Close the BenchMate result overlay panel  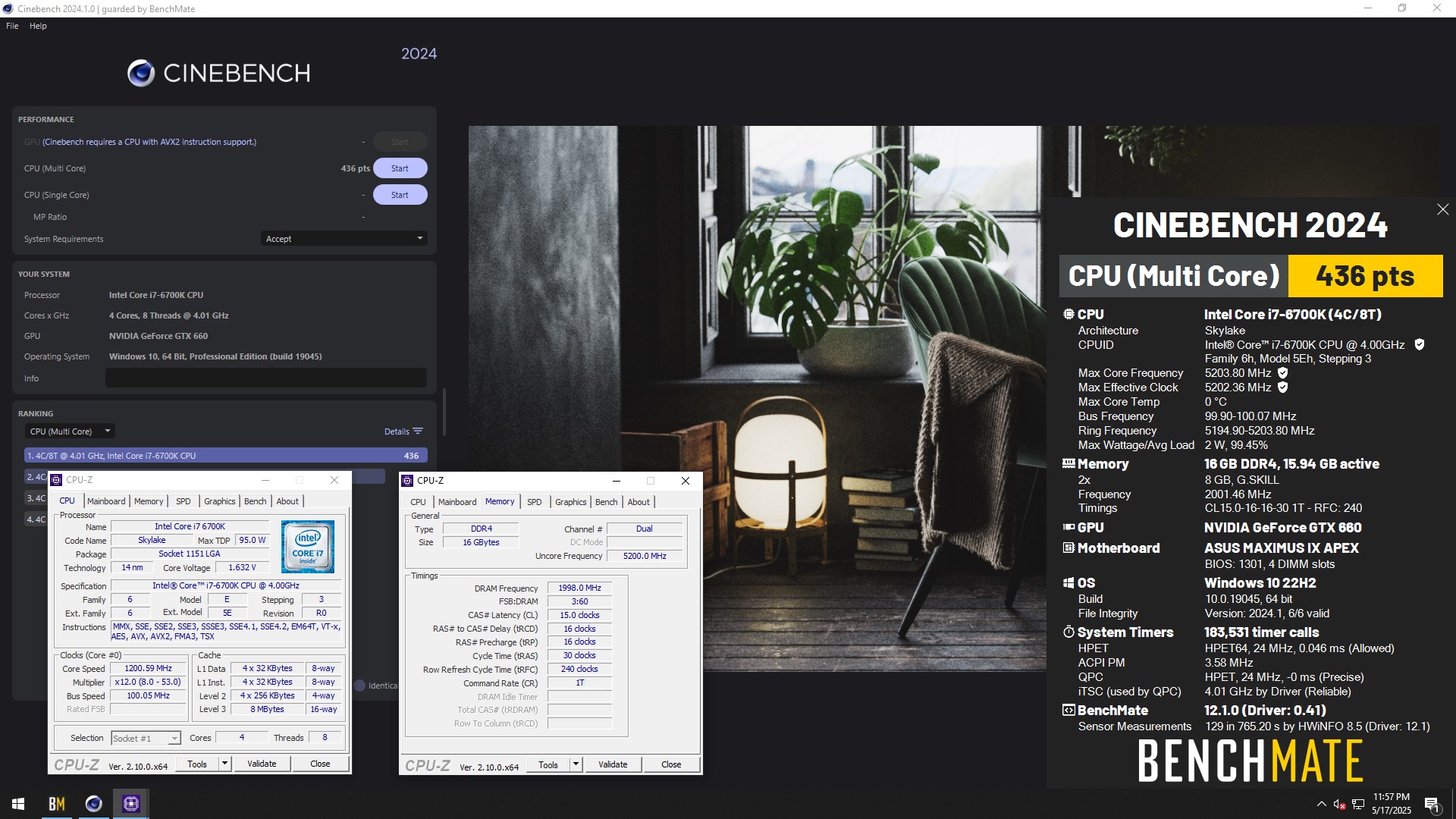[x=1442, y=209]
